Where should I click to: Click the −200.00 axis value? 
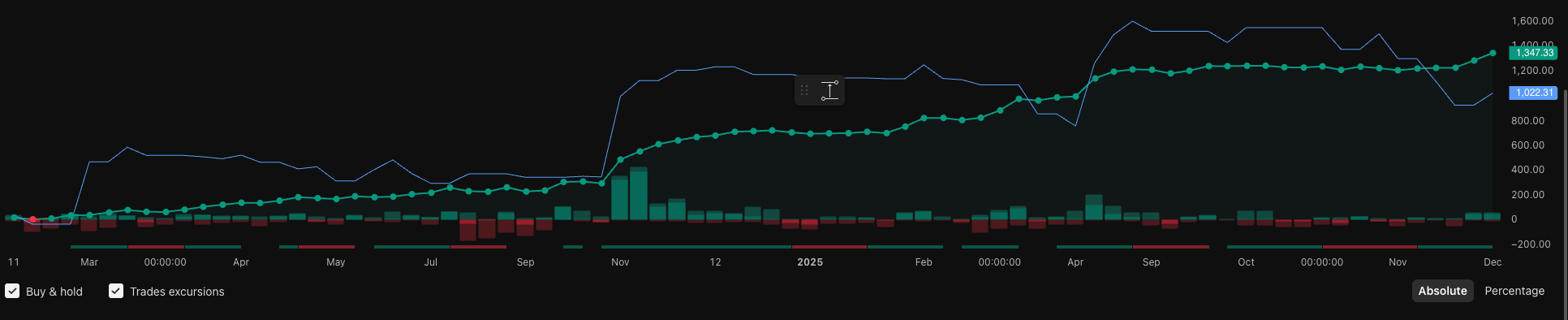(x=1530, y=244)
